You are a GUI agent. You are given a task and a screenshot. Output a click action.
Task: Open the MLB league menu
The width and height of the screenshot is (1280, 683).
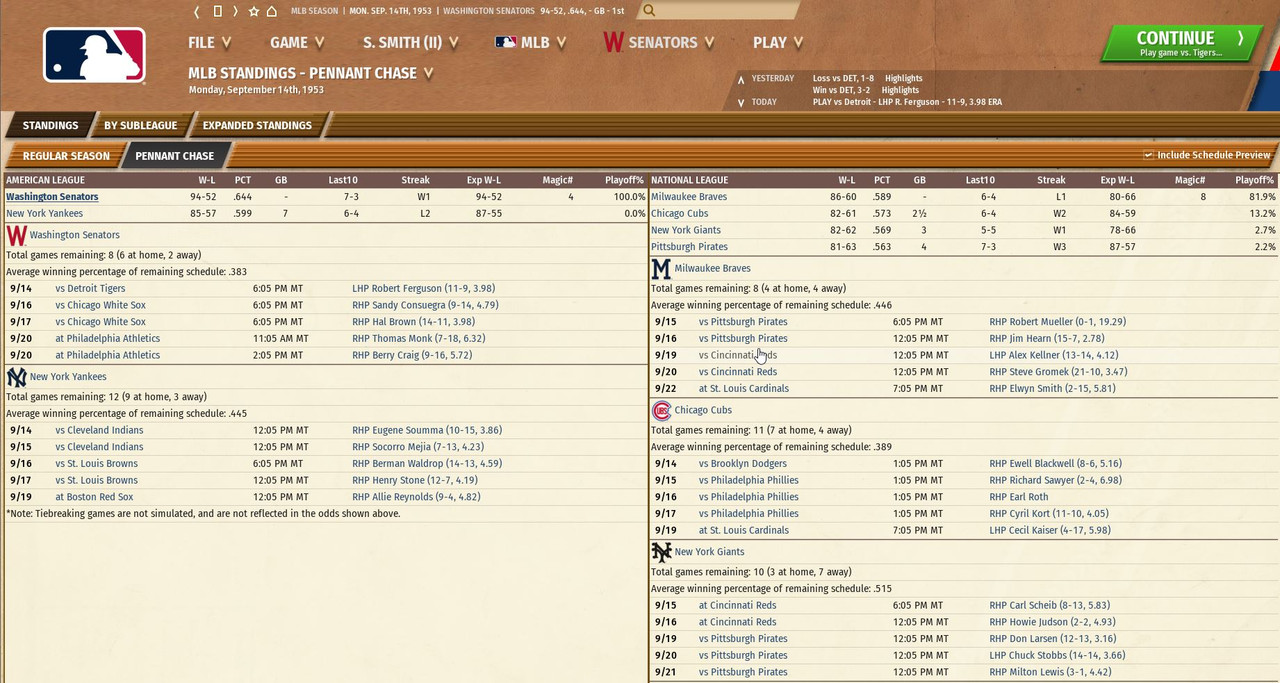531,42
